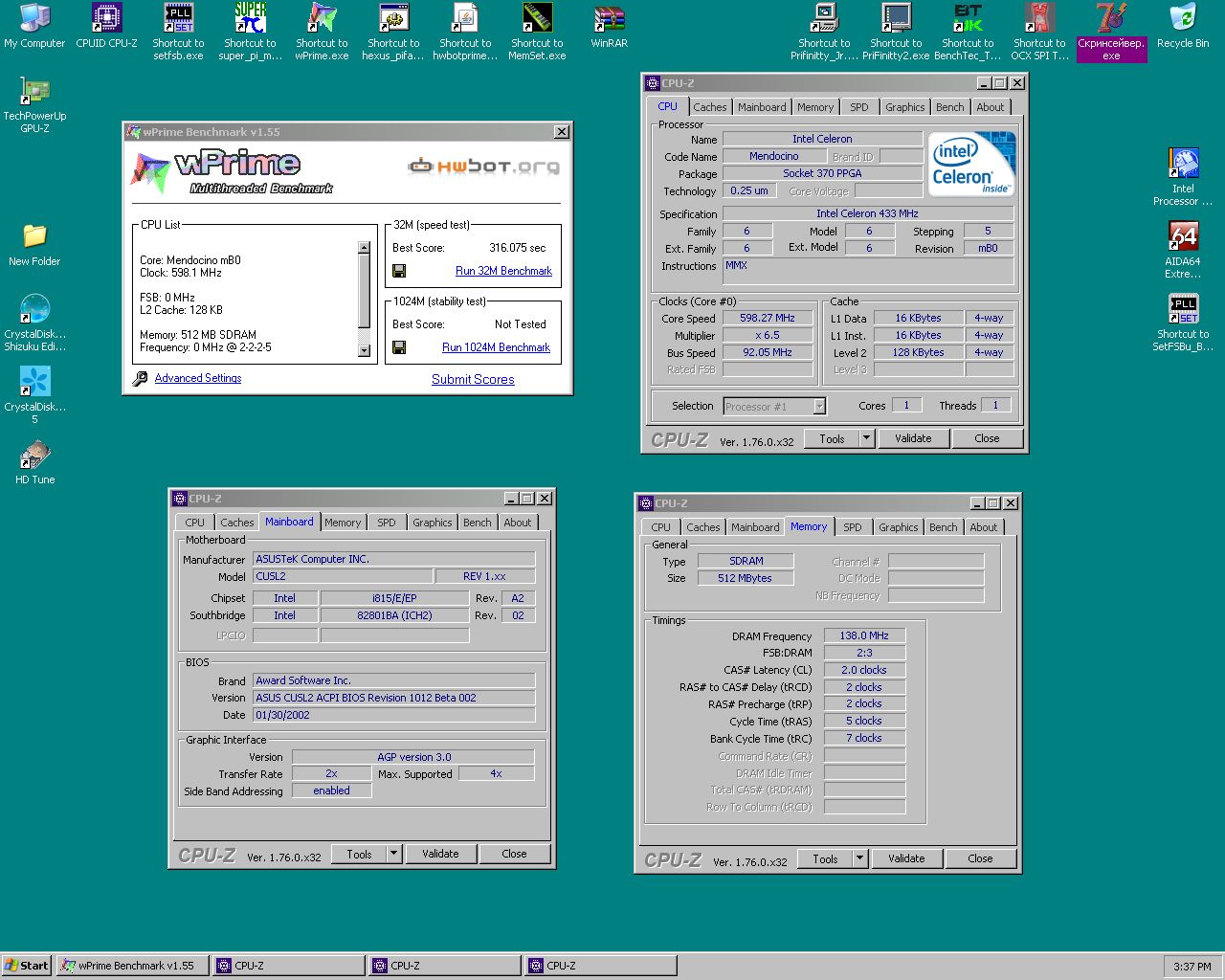
Task: Click the save icon beside 1024M Best Score
Action: (x=399, y=347)
